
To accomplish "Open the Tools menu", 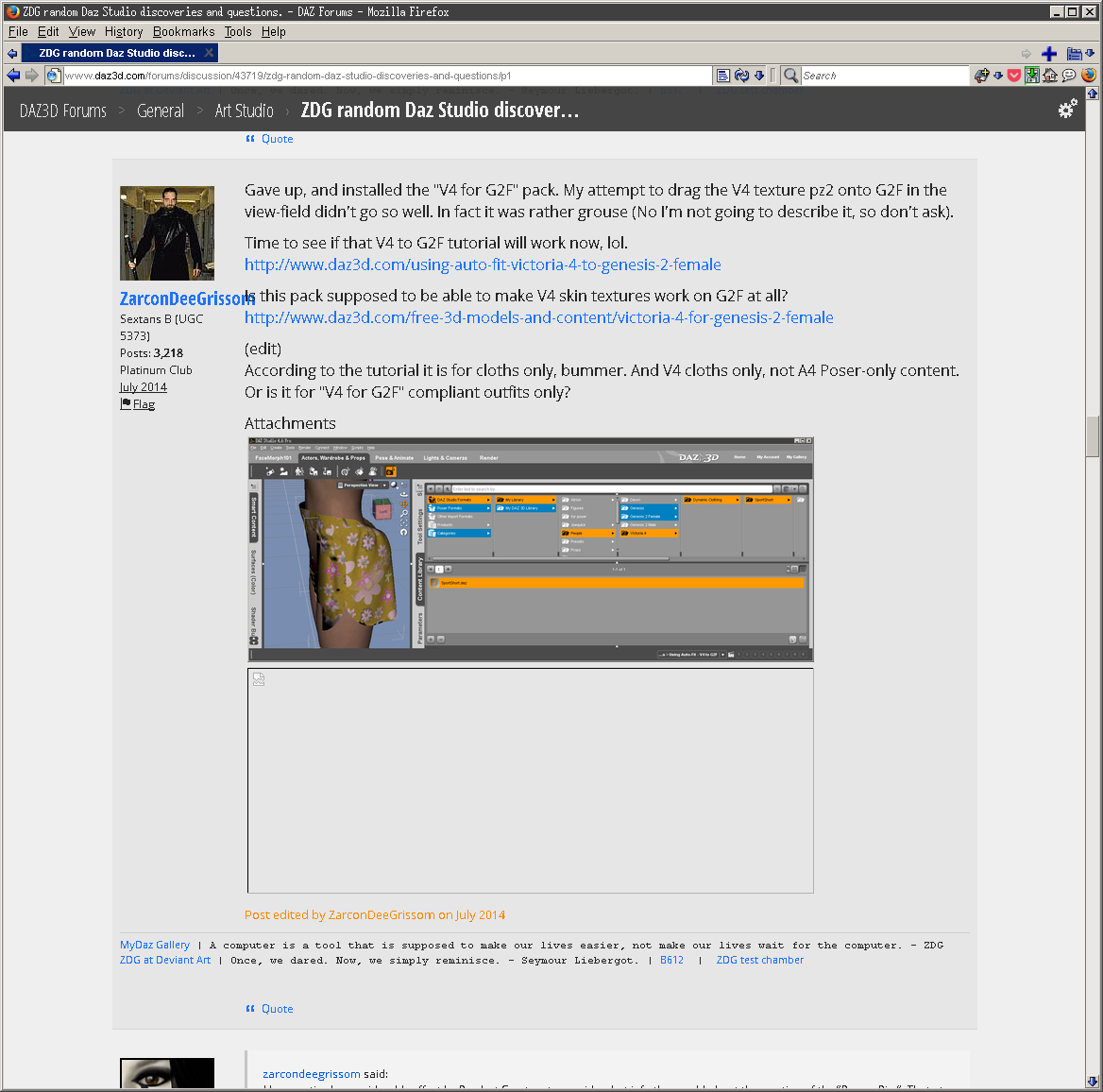I will (238, 32).
